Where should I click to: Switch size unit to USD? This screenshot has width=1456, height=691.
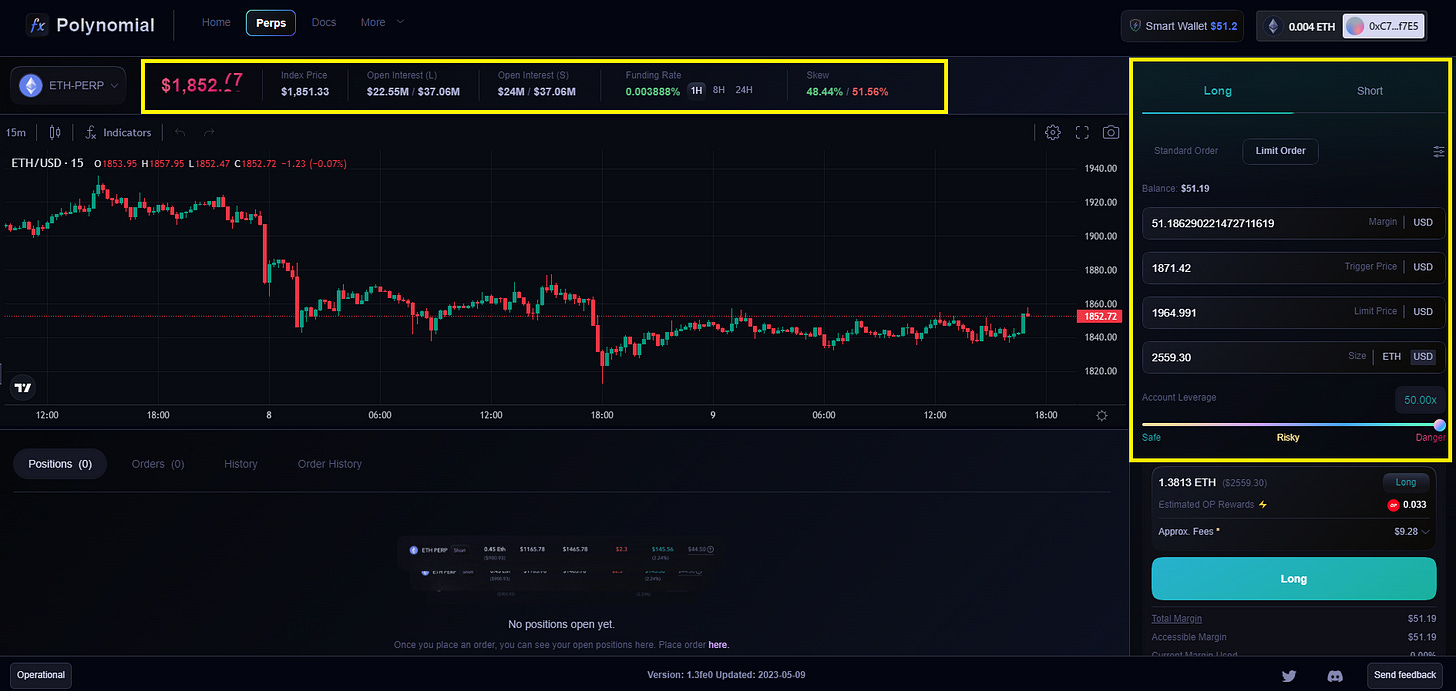pyautogui.click(x=1423, y=357)
